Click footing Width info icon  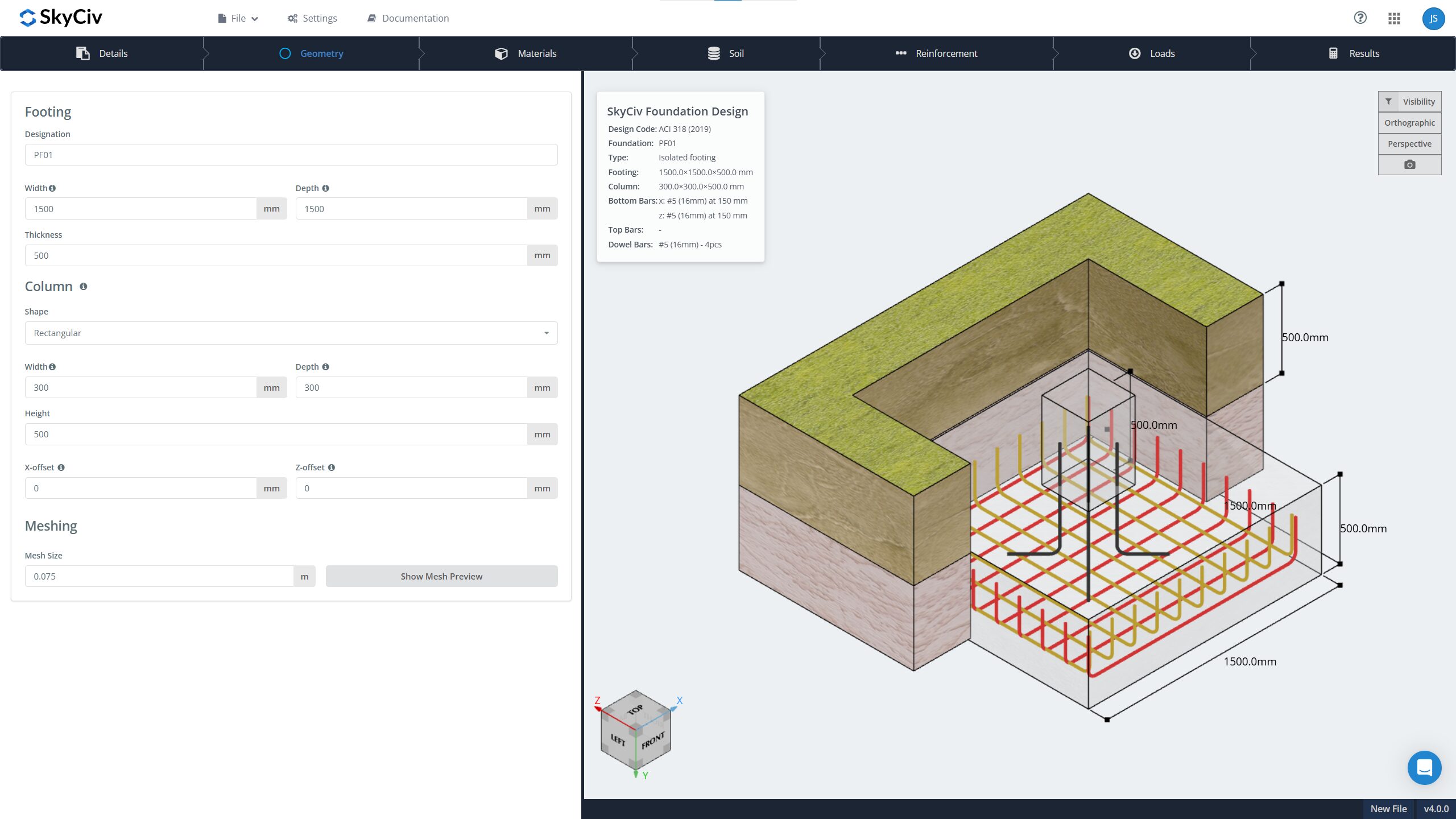[x=52, y=188]
